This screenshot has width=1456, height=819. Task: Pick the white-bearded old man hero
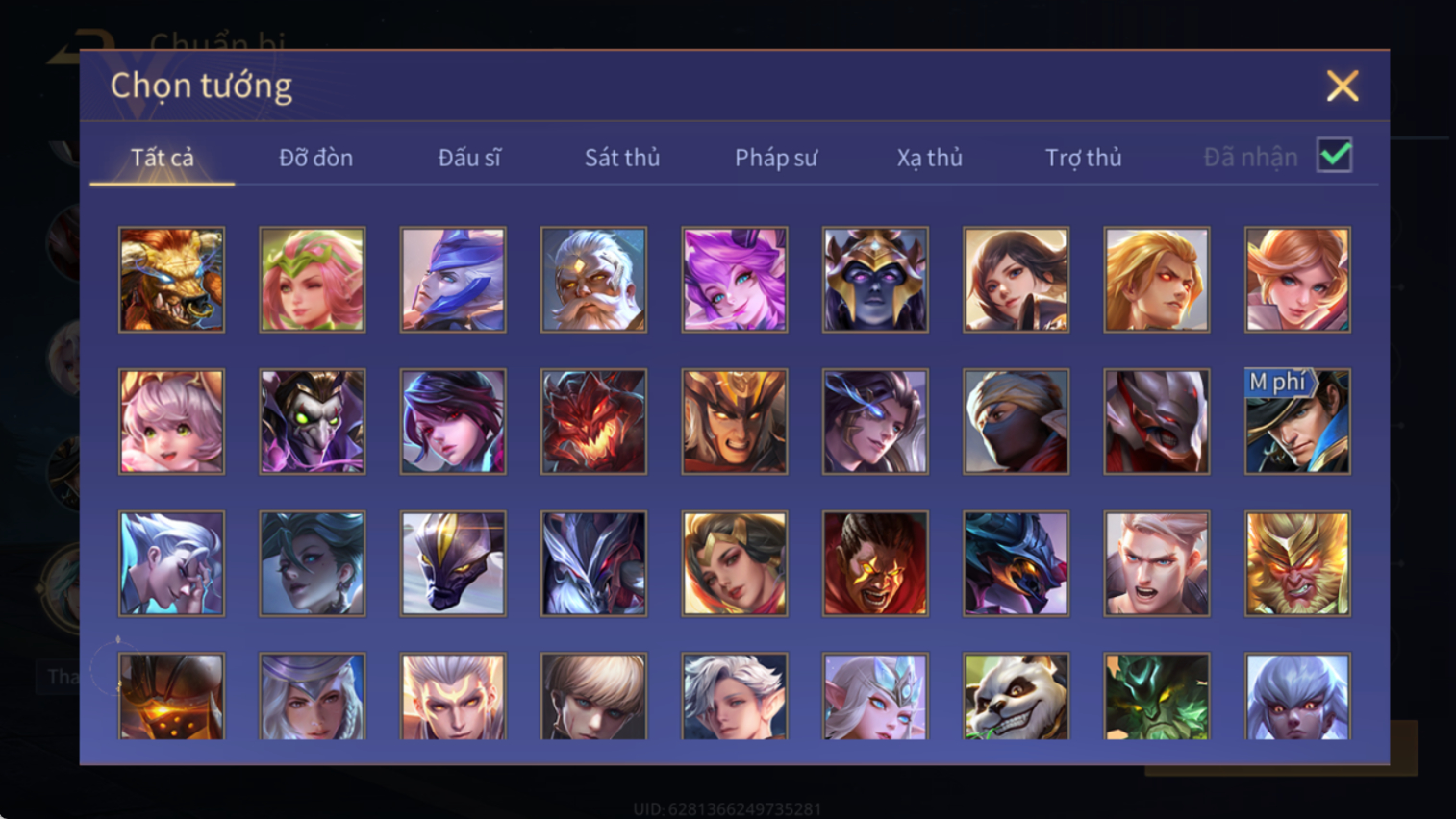pyautogui.click(x=593, y=280)
